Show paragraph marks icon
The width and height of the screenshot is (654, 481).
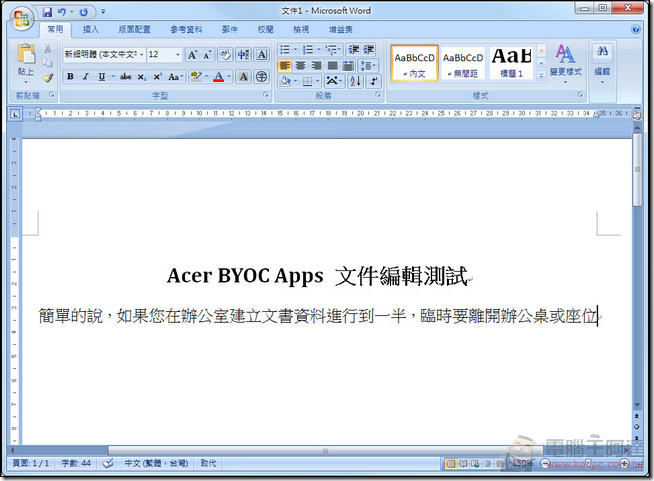coord(374,81)
